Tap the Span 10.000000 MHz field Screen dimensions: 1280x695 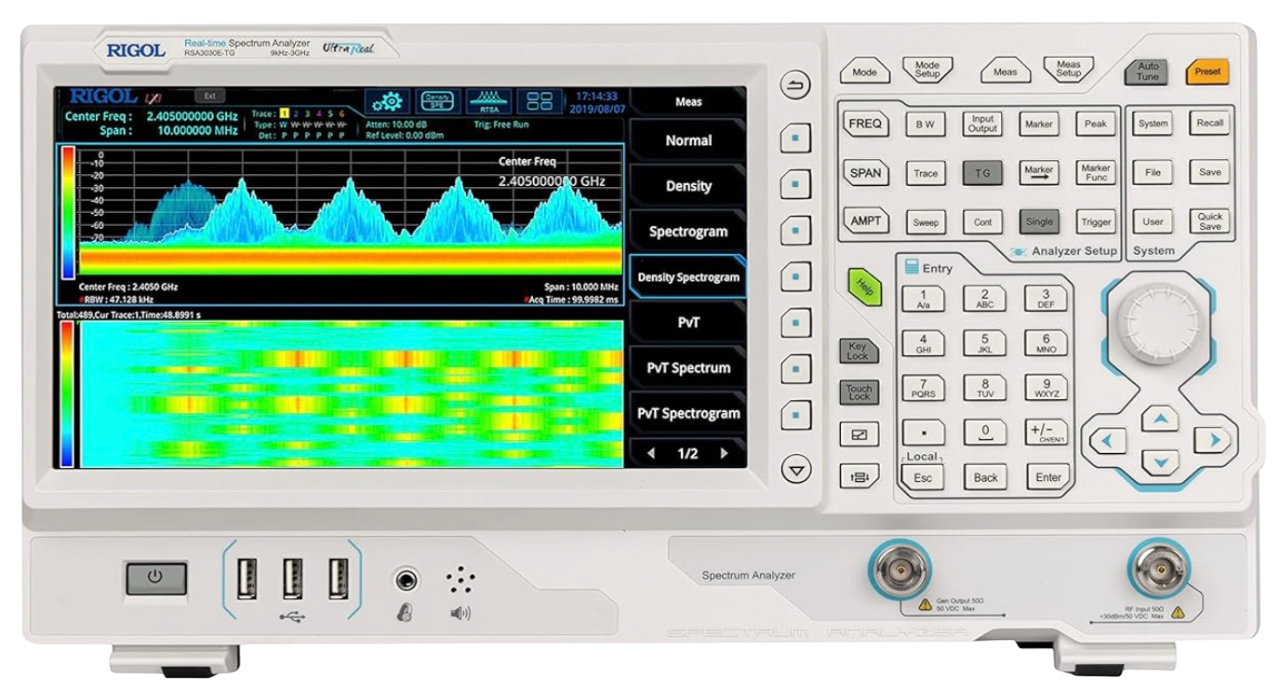(171, 130)
